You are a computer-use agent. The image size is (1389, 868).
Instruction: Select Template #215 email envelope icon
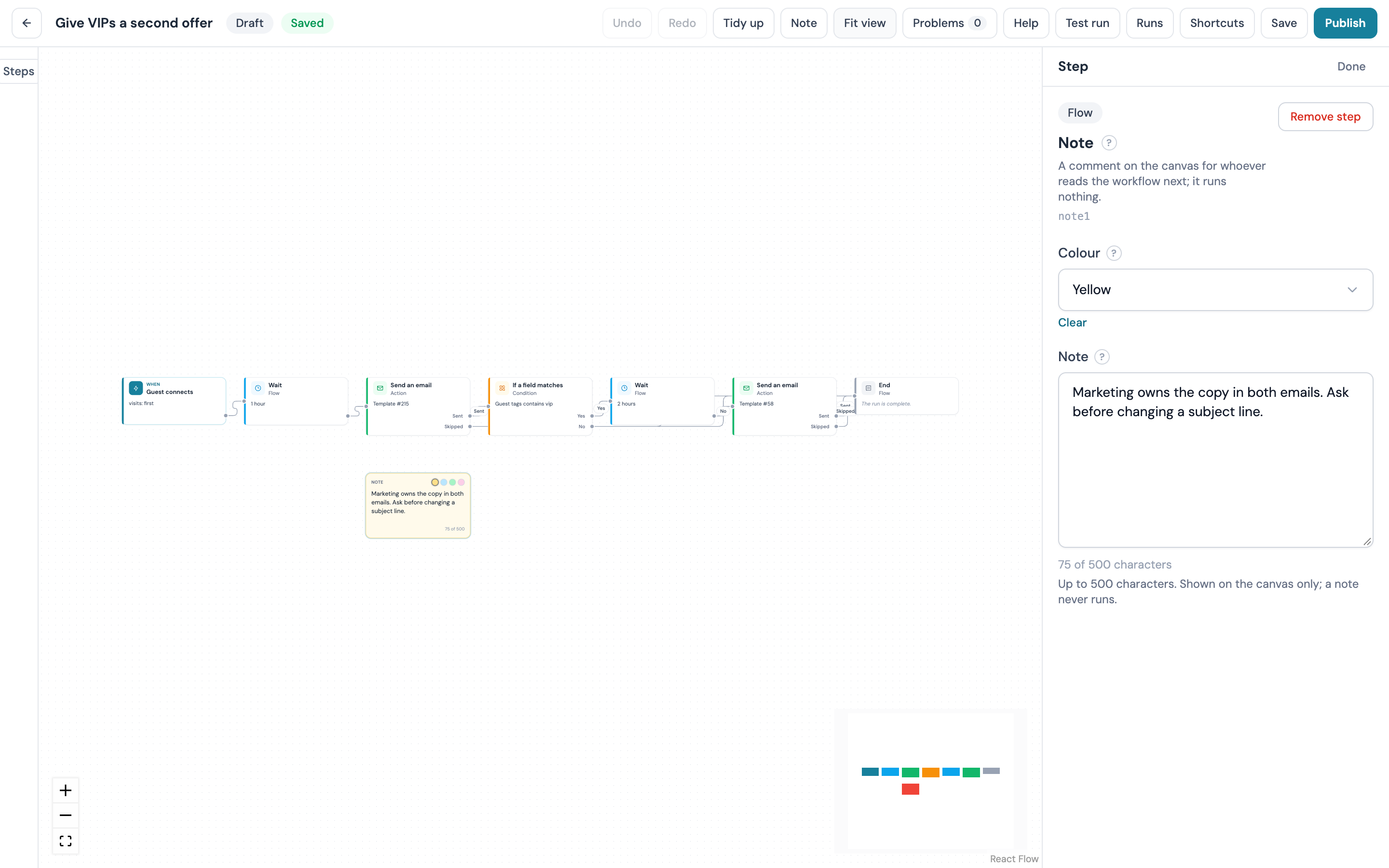pos(380,388)
